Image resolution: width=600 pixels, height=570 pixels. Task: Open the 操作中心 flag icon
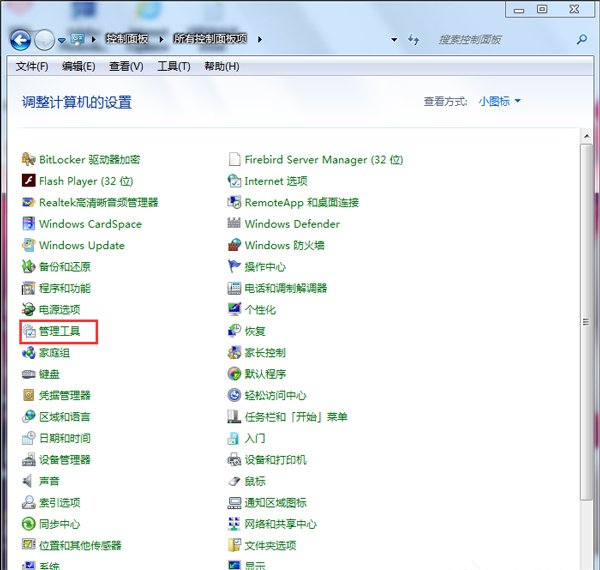[x=234, y=266]
